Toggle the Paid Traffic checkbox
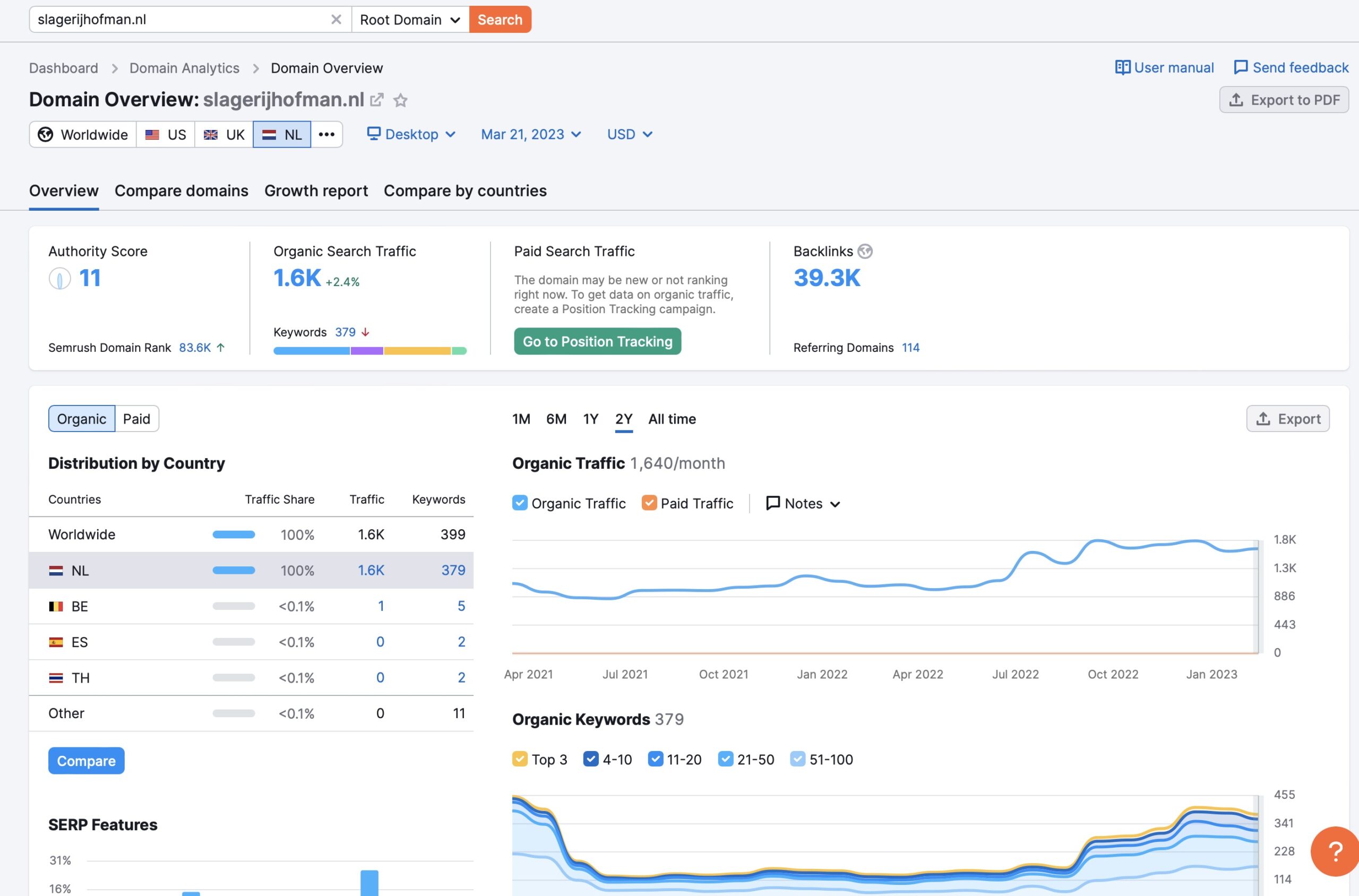1359x896 pixels. [649, 503]
